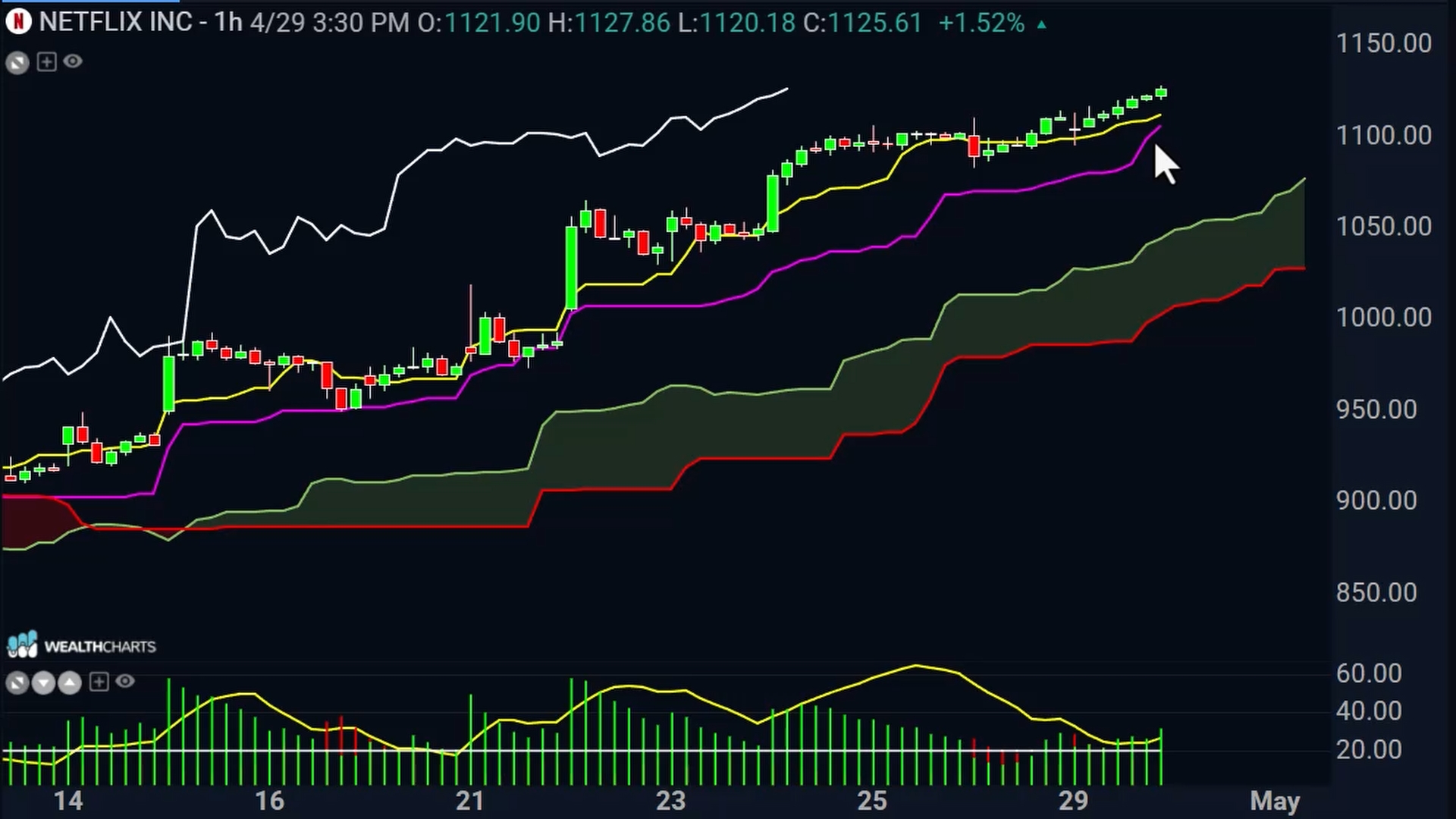Click the 1150.00 price axis label
1456x819 pixels.
[x=1384, y=43]
